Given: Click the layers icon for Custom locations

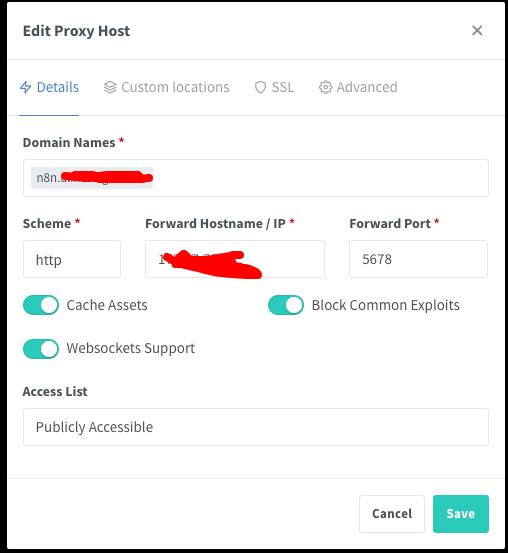Looking at the screenshot, I should (110, 87).
